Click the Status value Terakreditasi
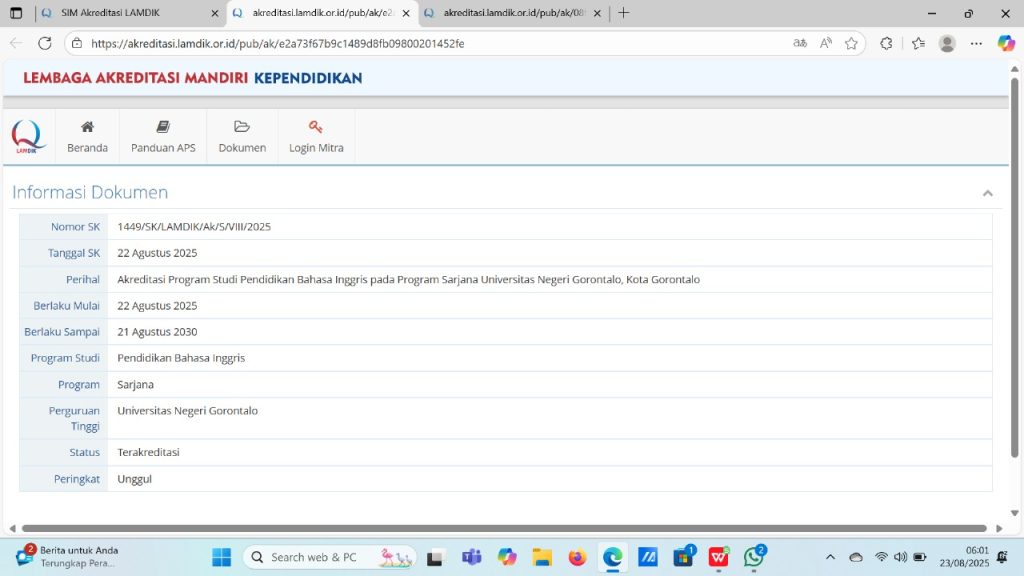The image size is (1024, 576). coord(148,452)
